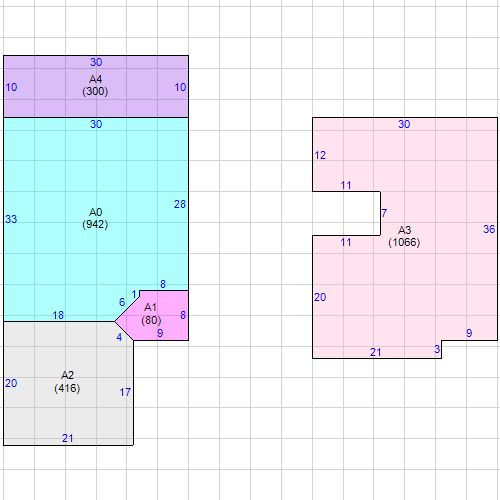The height and width of the screenshot is (500, 500).
Task: Click the 1 dimension label near A1
Action: pos(134,294)
